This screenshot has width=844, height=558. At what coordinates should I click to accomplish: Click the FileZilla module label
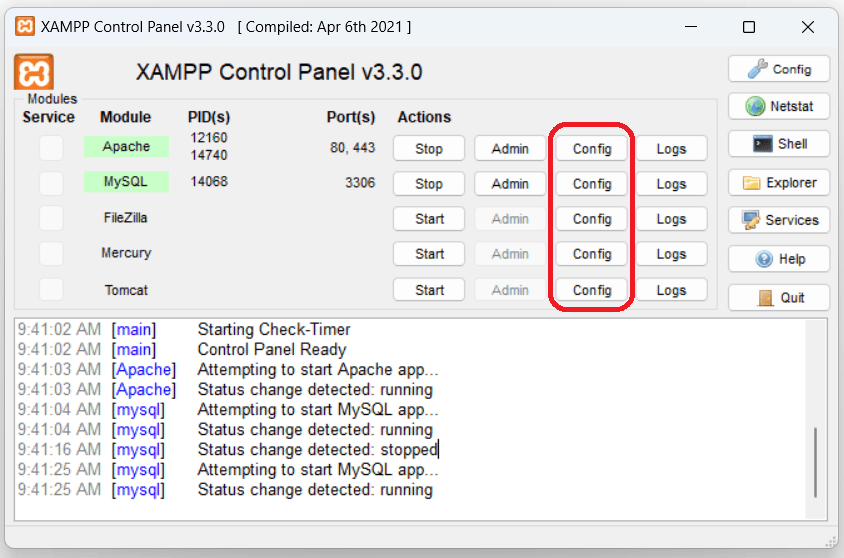click(125, 217)
